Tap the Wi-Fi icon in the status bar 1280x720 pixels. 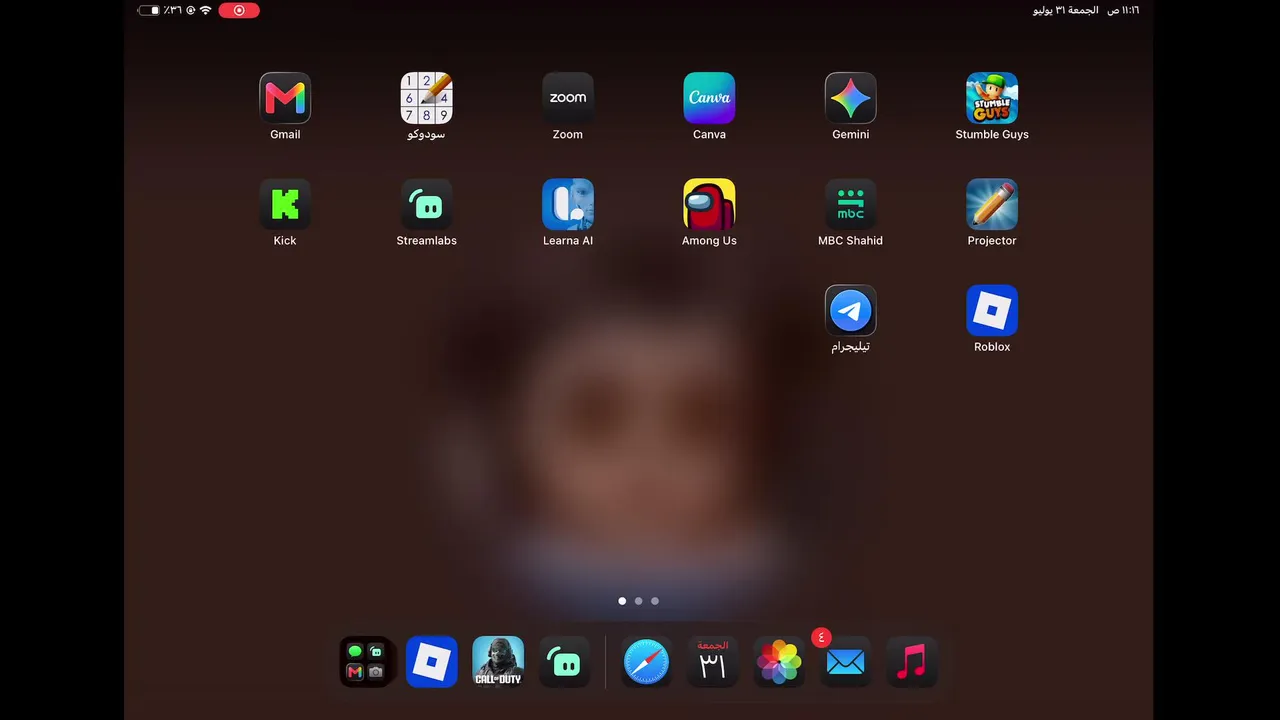(x=206, y=10)
